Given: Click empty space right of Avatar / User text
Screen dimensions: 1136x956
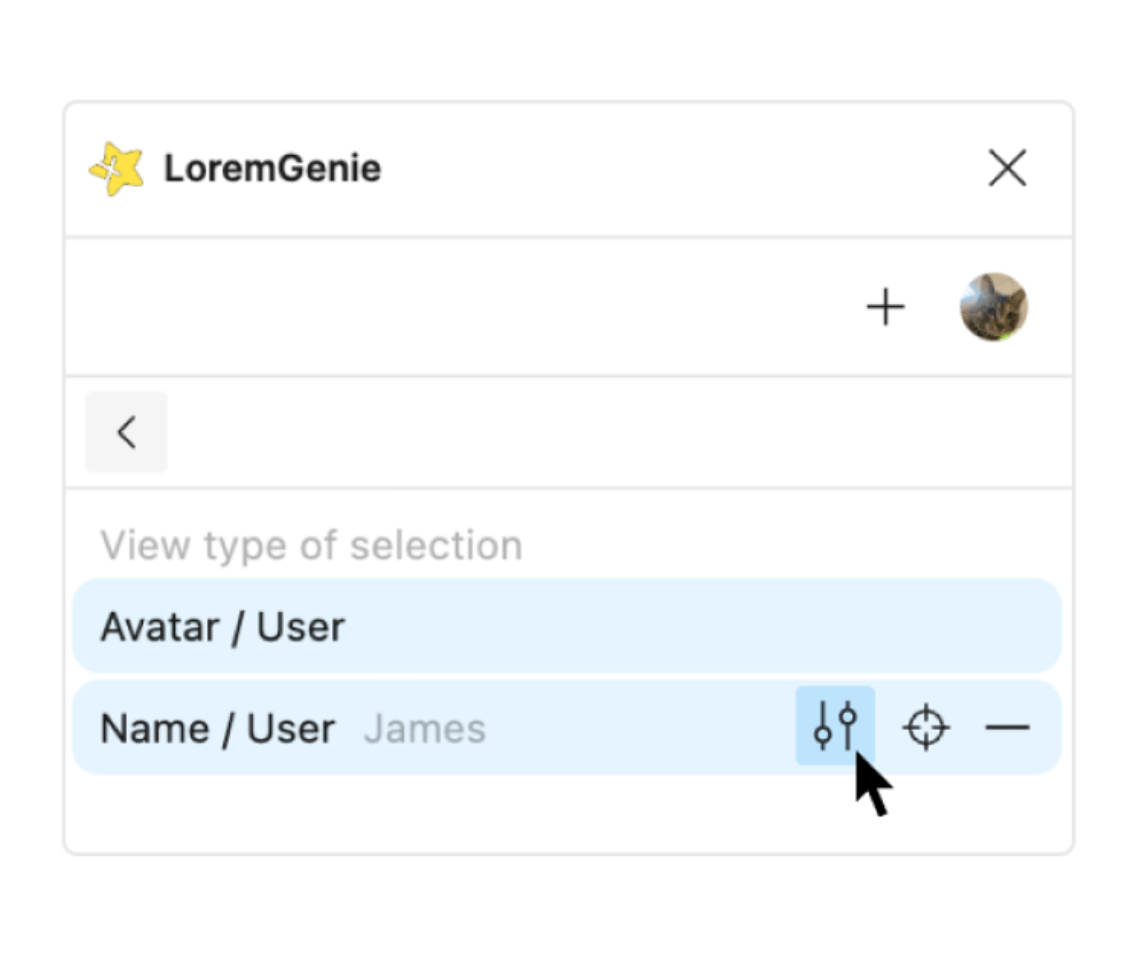Looking at the screenshot, I should (700, 626).
